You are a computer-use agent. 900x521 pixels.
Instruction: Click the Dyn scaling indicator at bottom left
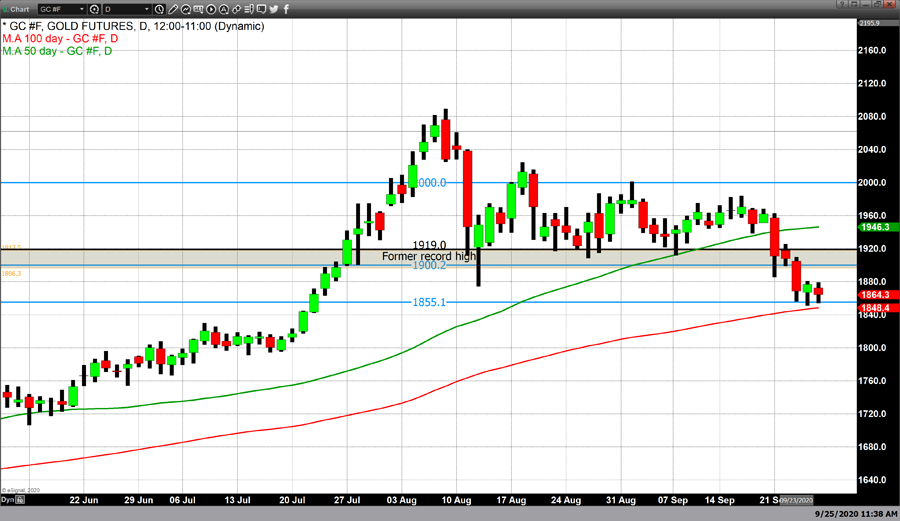point(7,499)
